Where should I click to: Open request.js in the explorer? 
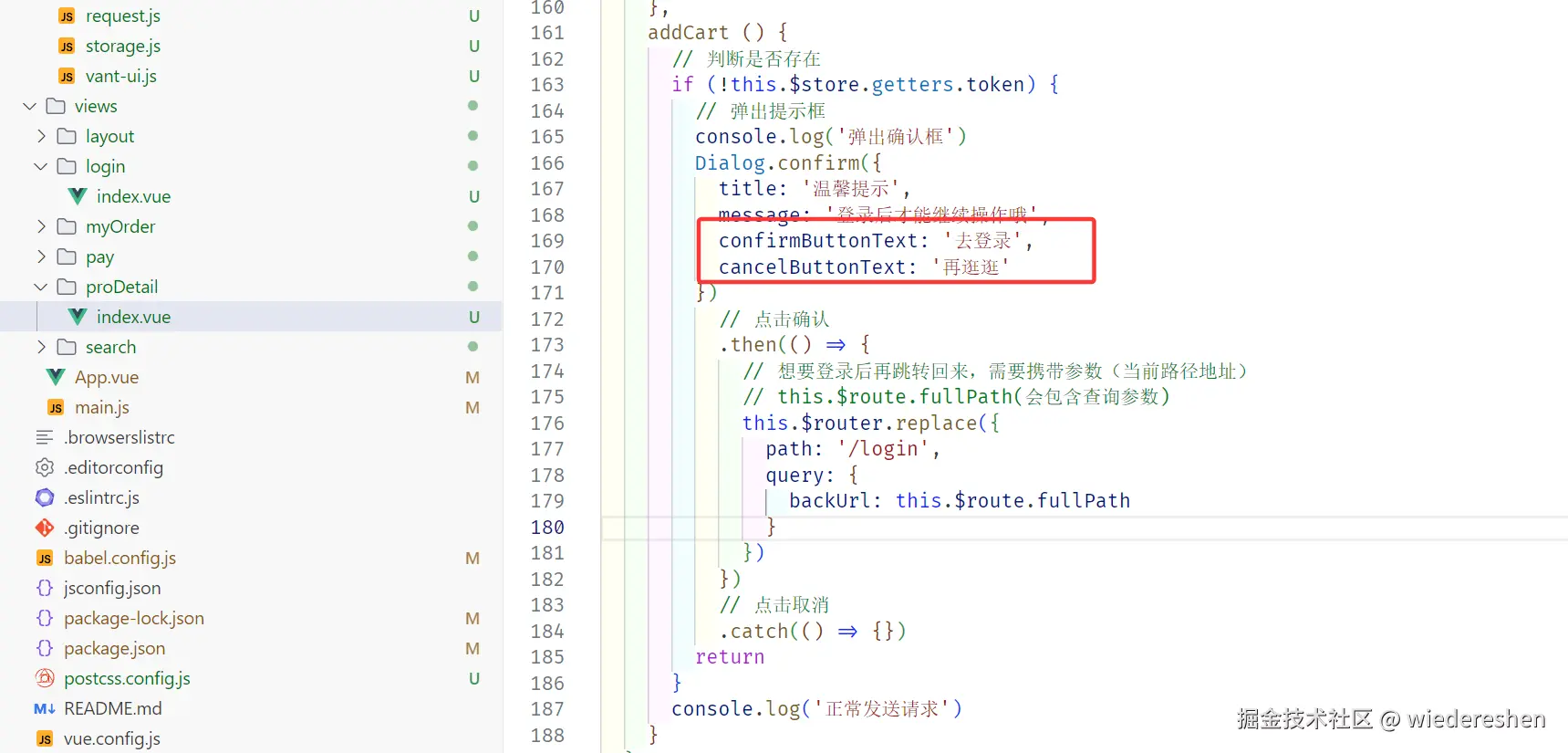point(123,16)
